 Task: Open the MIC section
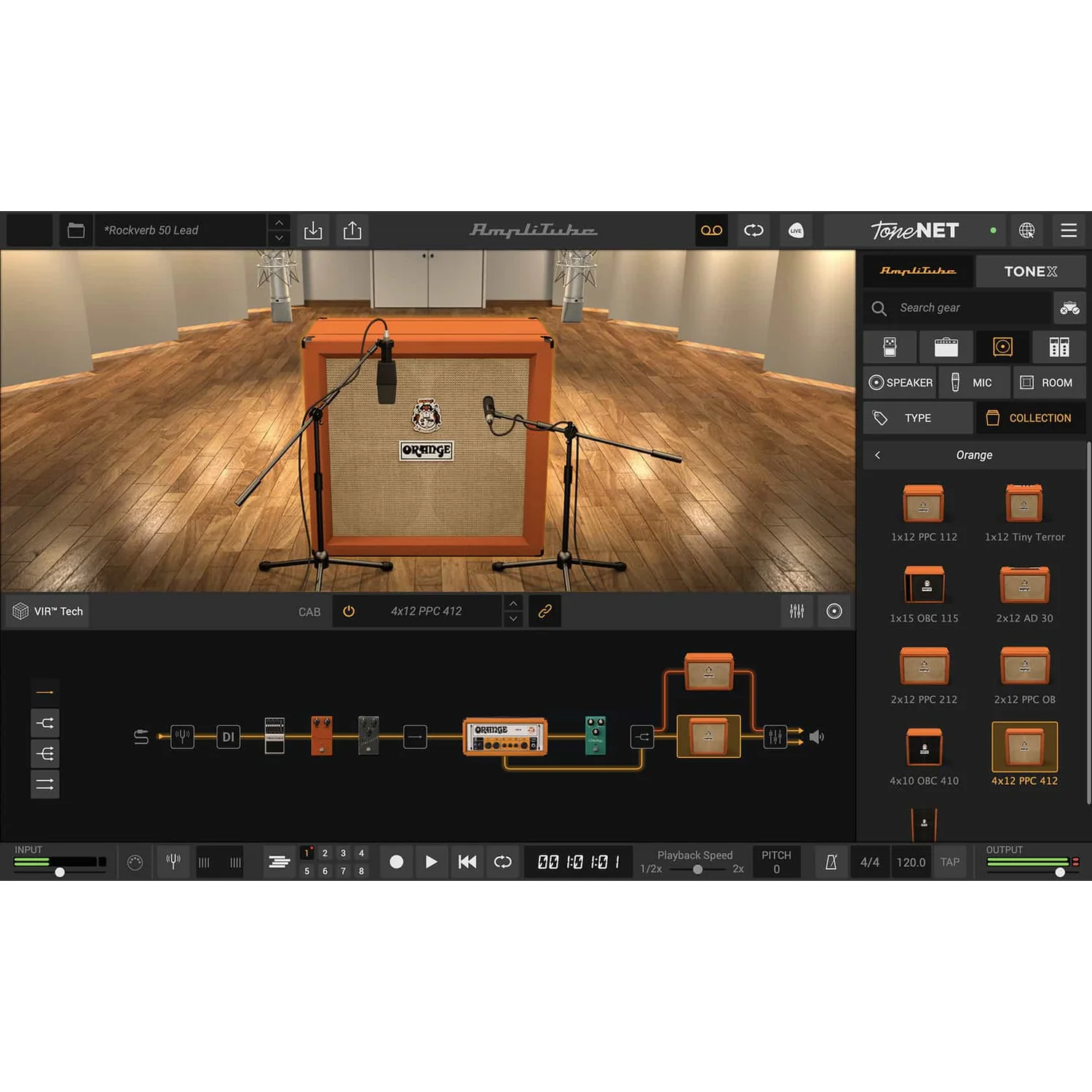[974, 382]
